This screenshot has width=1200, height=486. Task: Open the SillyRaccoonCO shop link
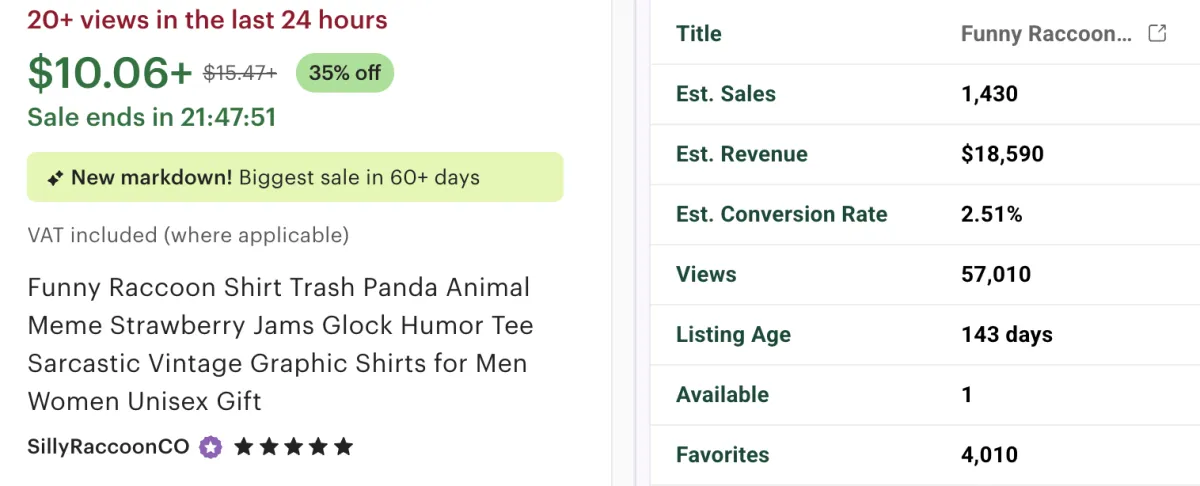pos(108,447)
